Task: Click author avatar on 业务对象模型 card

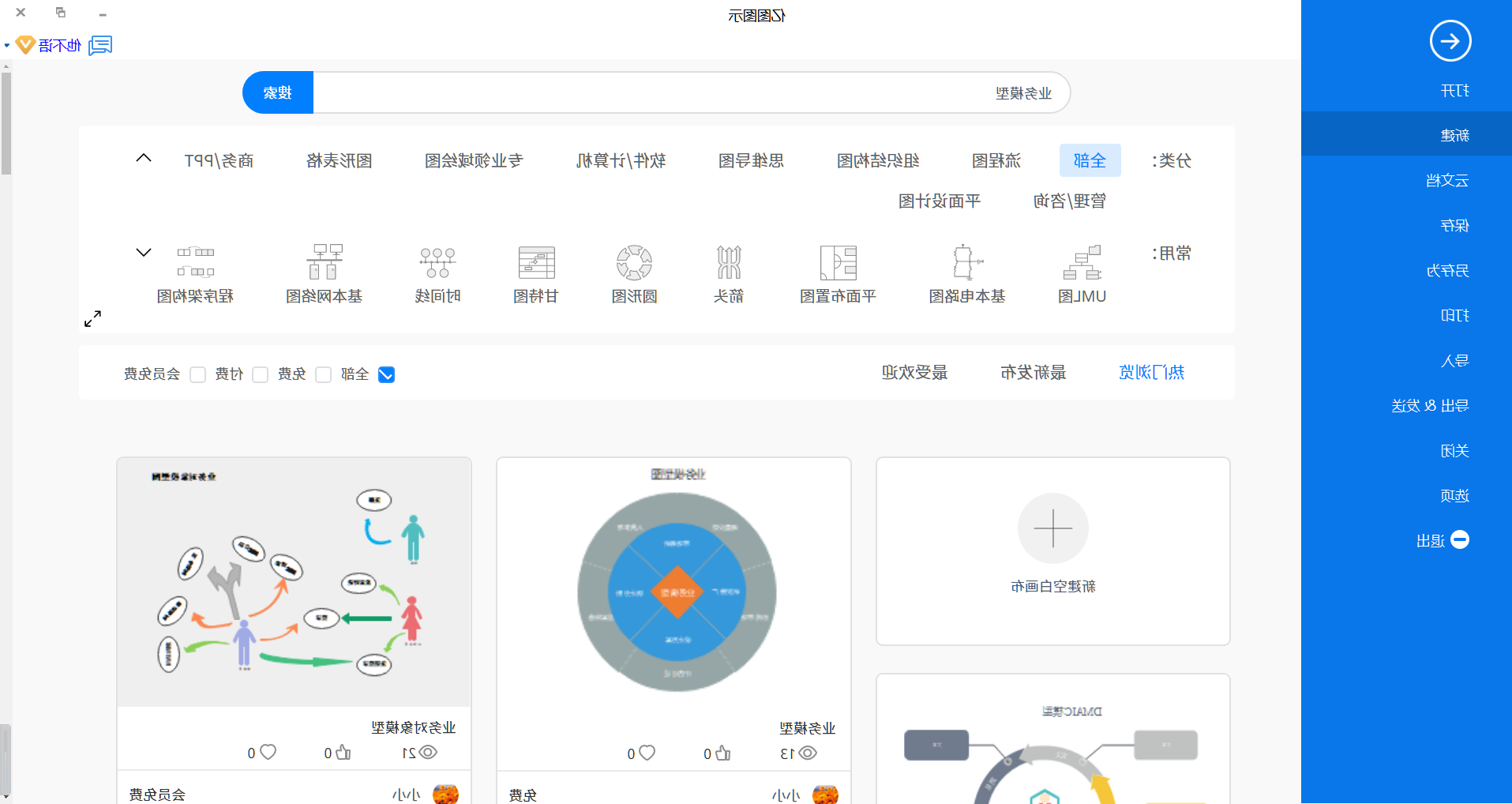Action: pos(445,794)
